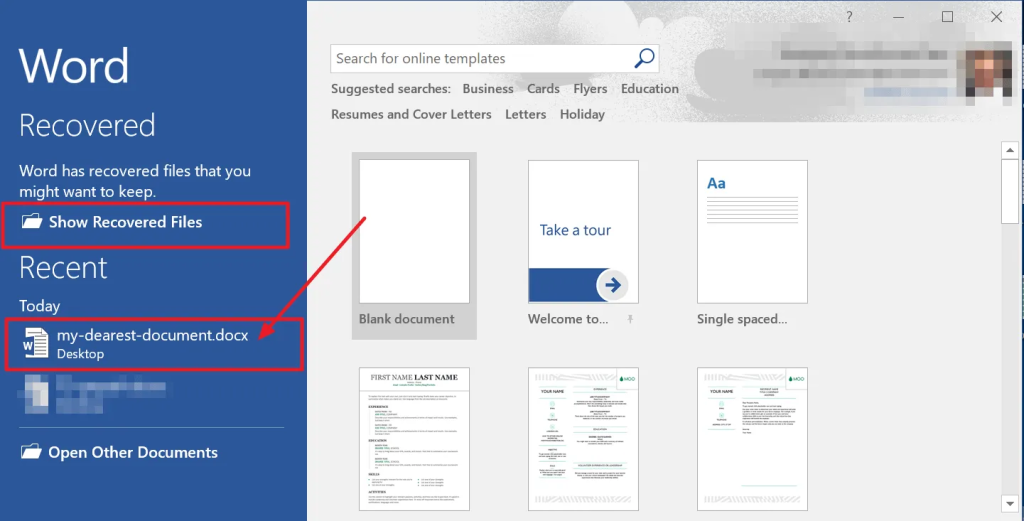Select the Cards suggested search
Image resolution: width=1024 pixels, height=521 pixels.
pos(543,89)
